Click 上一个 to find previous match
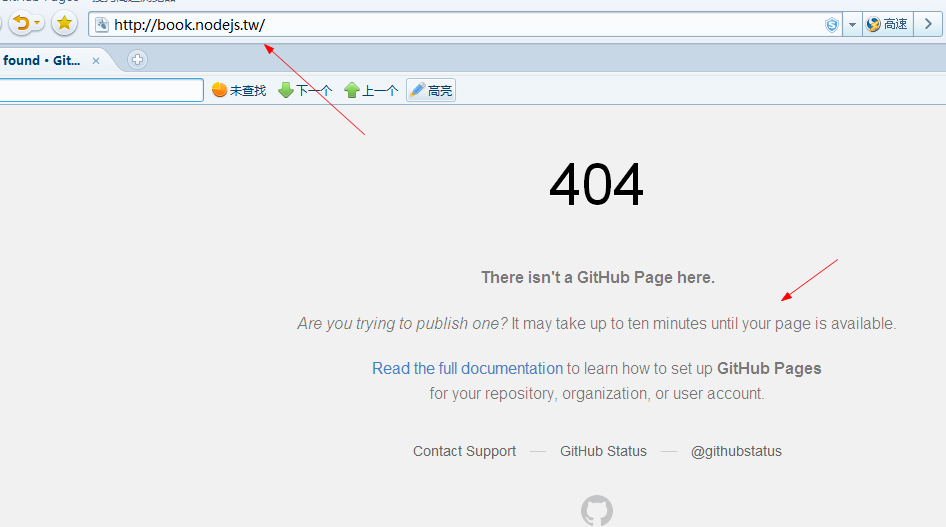 click(370, 90)
